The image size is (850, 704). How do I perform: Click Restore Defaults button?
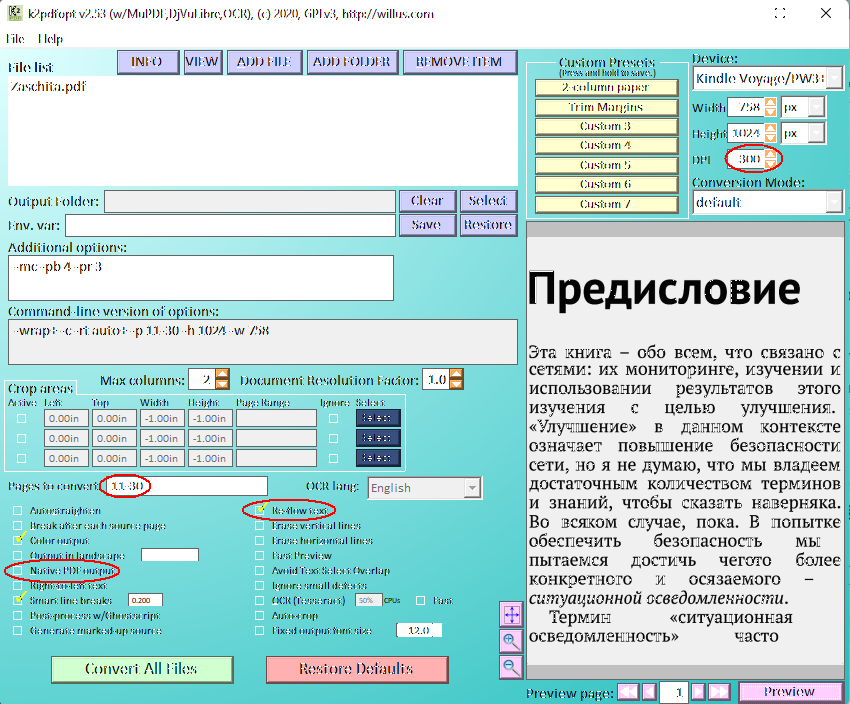(357, 669)
